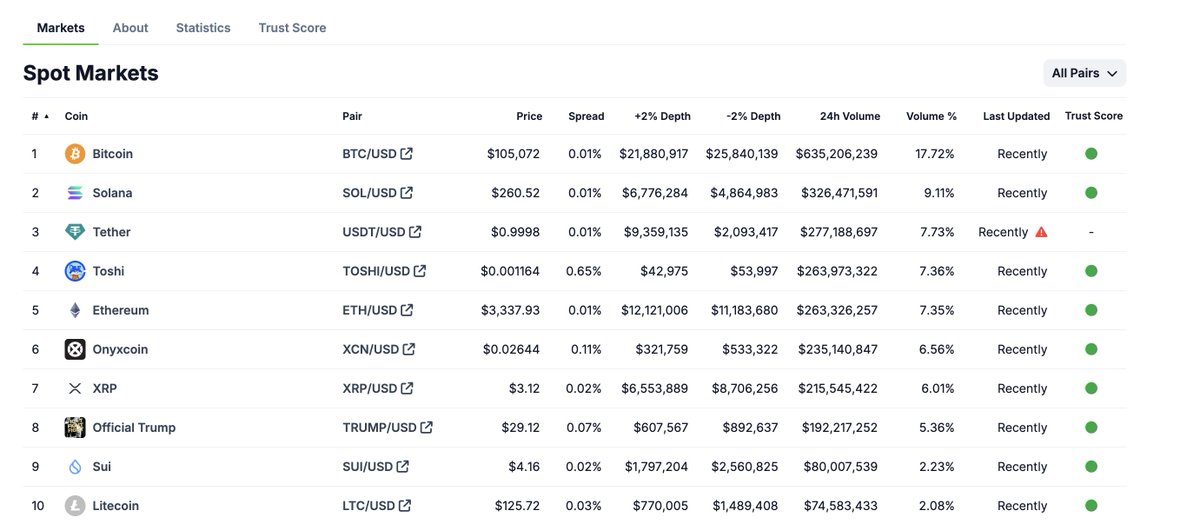Switch to the Statistics tab
This screenshot has height=524, width=1200.
coord(203,28)
